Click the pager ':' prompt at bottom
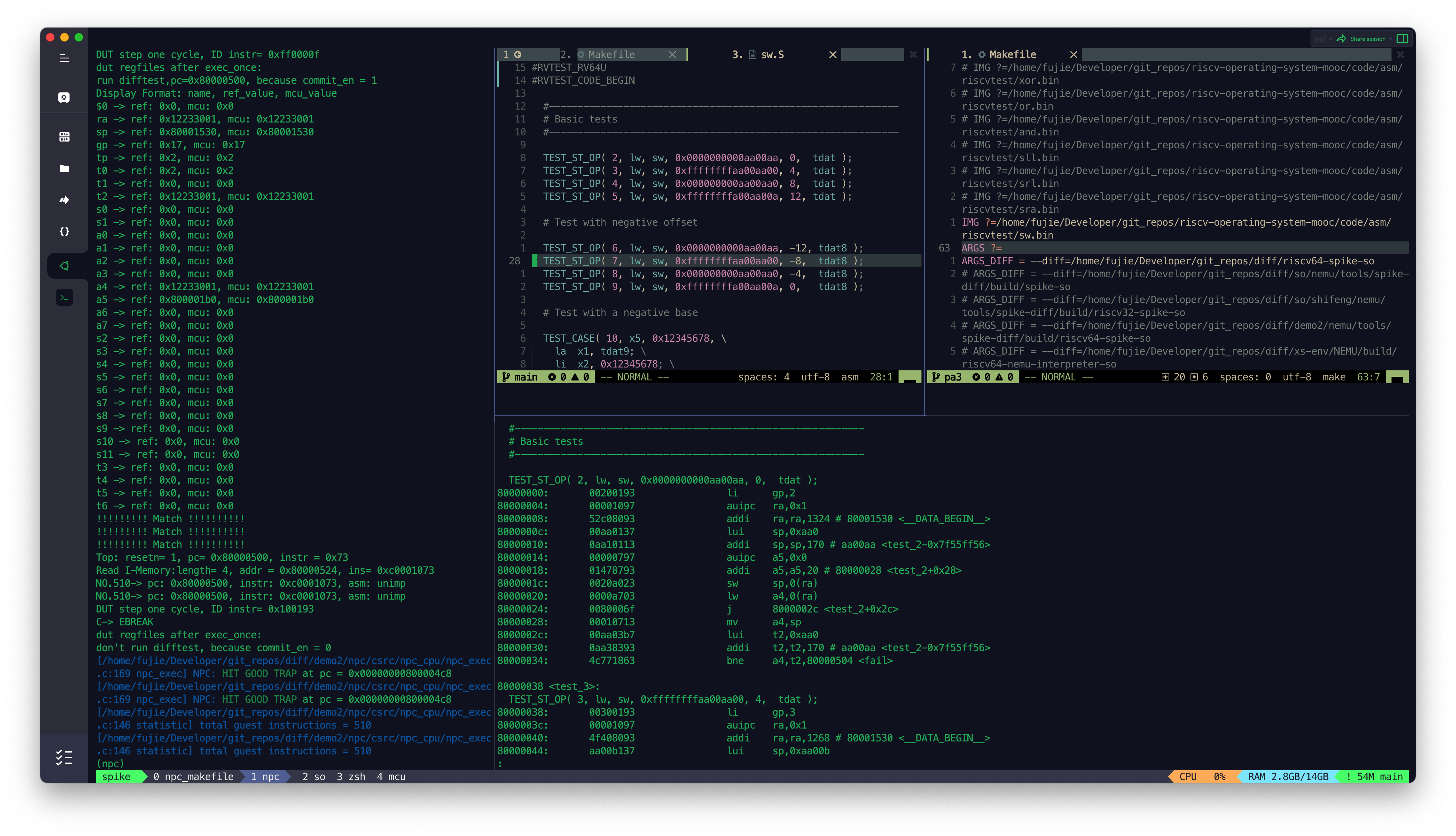 [500, 764]
